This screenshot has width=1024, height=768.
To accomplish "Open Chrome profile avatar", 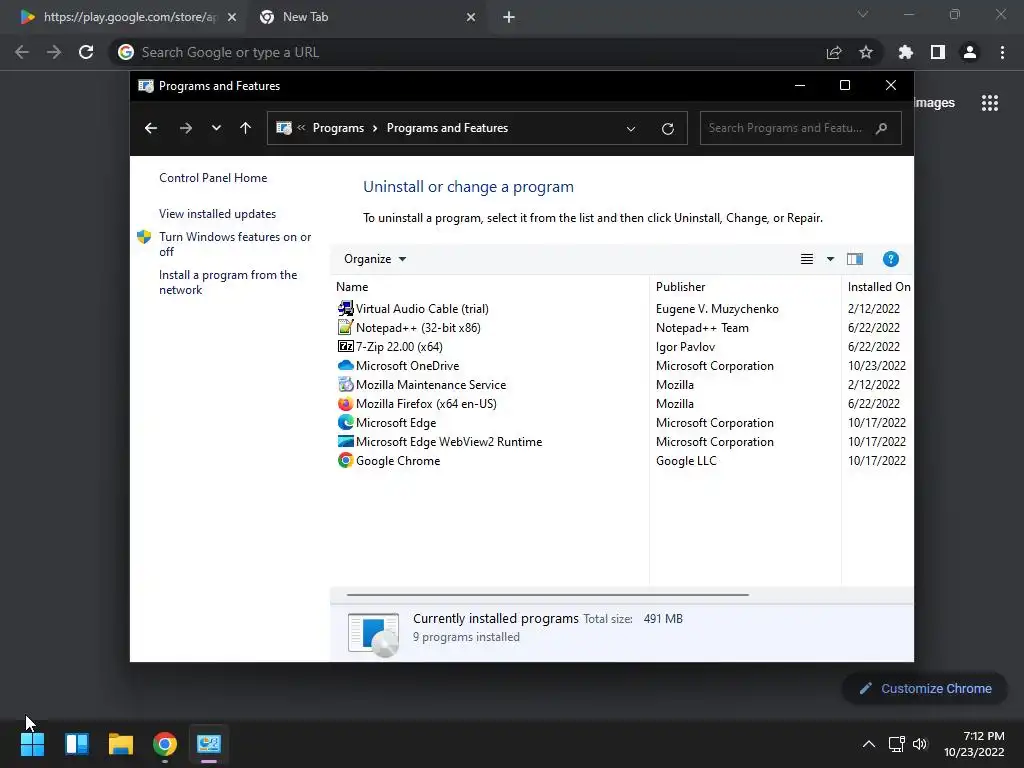I will 970,52.
